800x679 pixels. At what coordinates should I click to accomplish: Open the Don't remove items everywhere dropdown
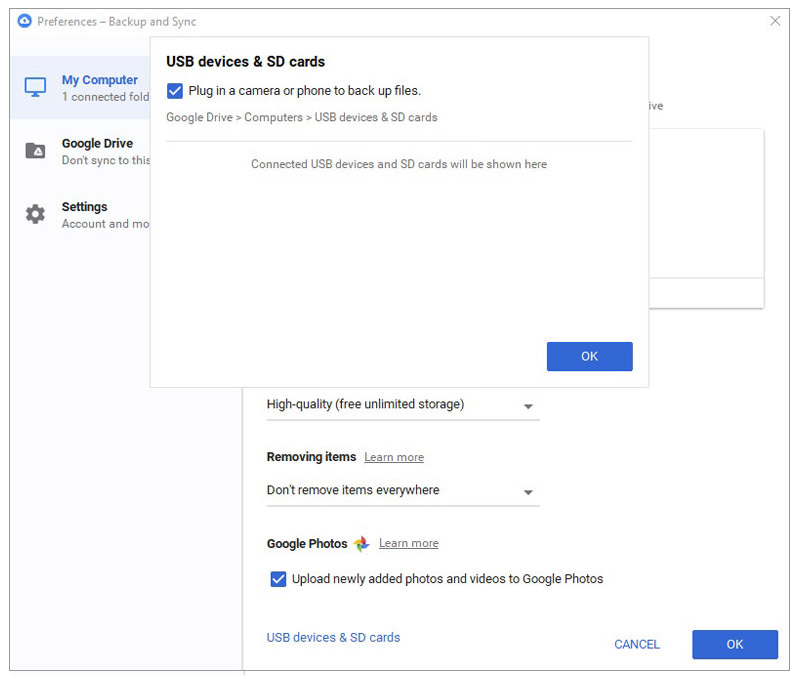click(x=403, y=491)
